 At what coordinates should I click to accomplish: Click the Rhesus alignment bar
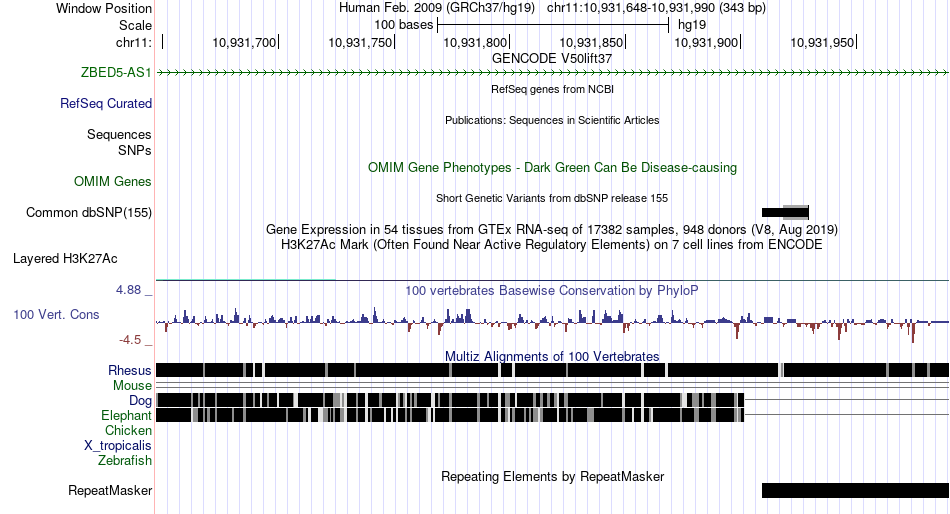click(552, 370)
